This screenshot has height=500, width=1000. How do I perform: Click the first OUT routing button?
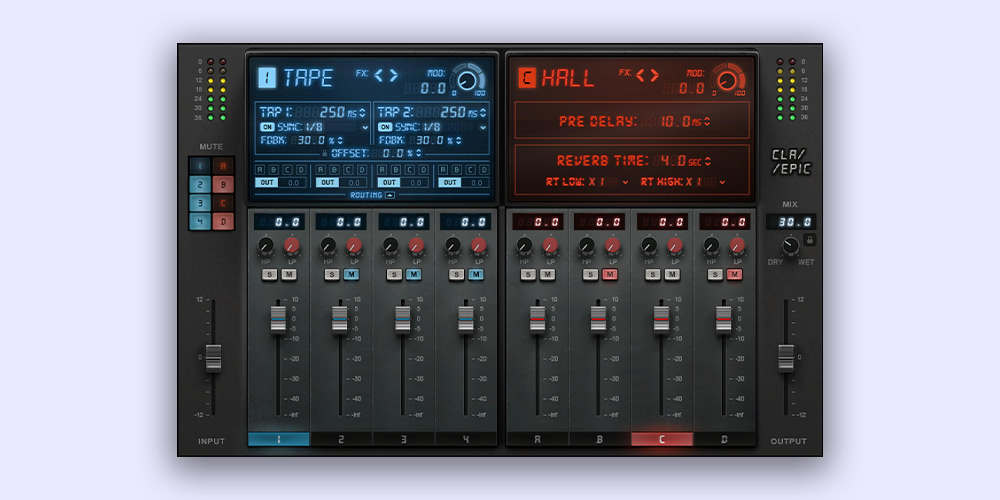point(266,182)
